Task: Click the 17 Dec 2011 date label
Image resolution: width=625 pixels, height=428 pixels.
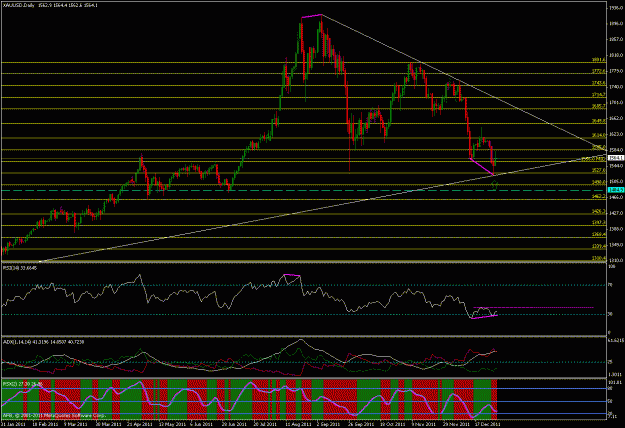Action: click(x=485, y=425)
